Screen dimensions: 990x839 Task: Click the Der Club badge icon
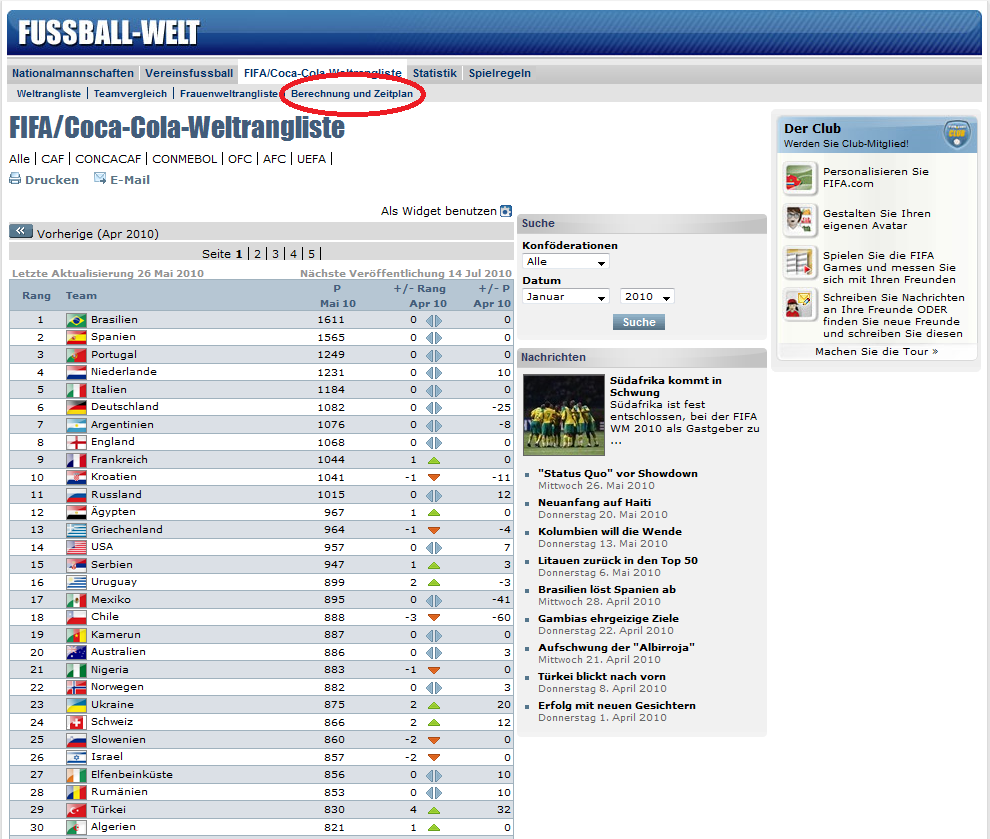point(957,134)
